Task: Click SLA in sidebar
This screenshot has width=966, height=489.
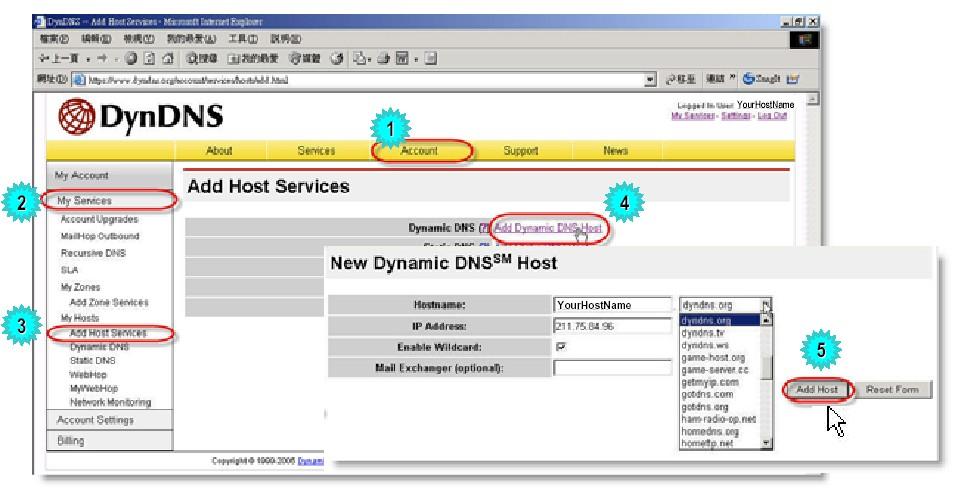Action: click(69, 270)
